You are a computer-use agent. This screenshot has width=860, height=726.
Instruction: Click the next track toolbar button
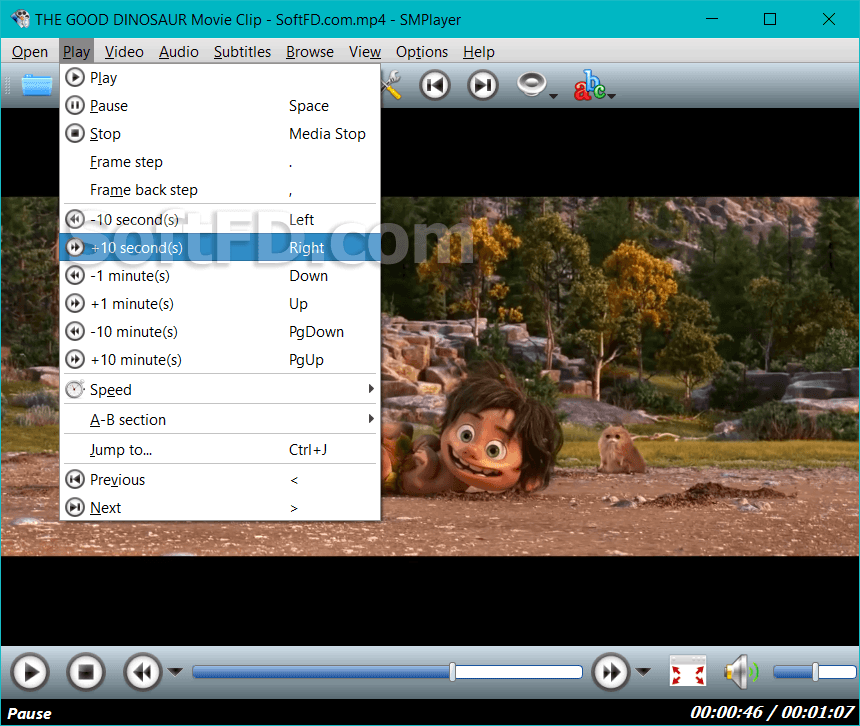[x=483, y=86]
